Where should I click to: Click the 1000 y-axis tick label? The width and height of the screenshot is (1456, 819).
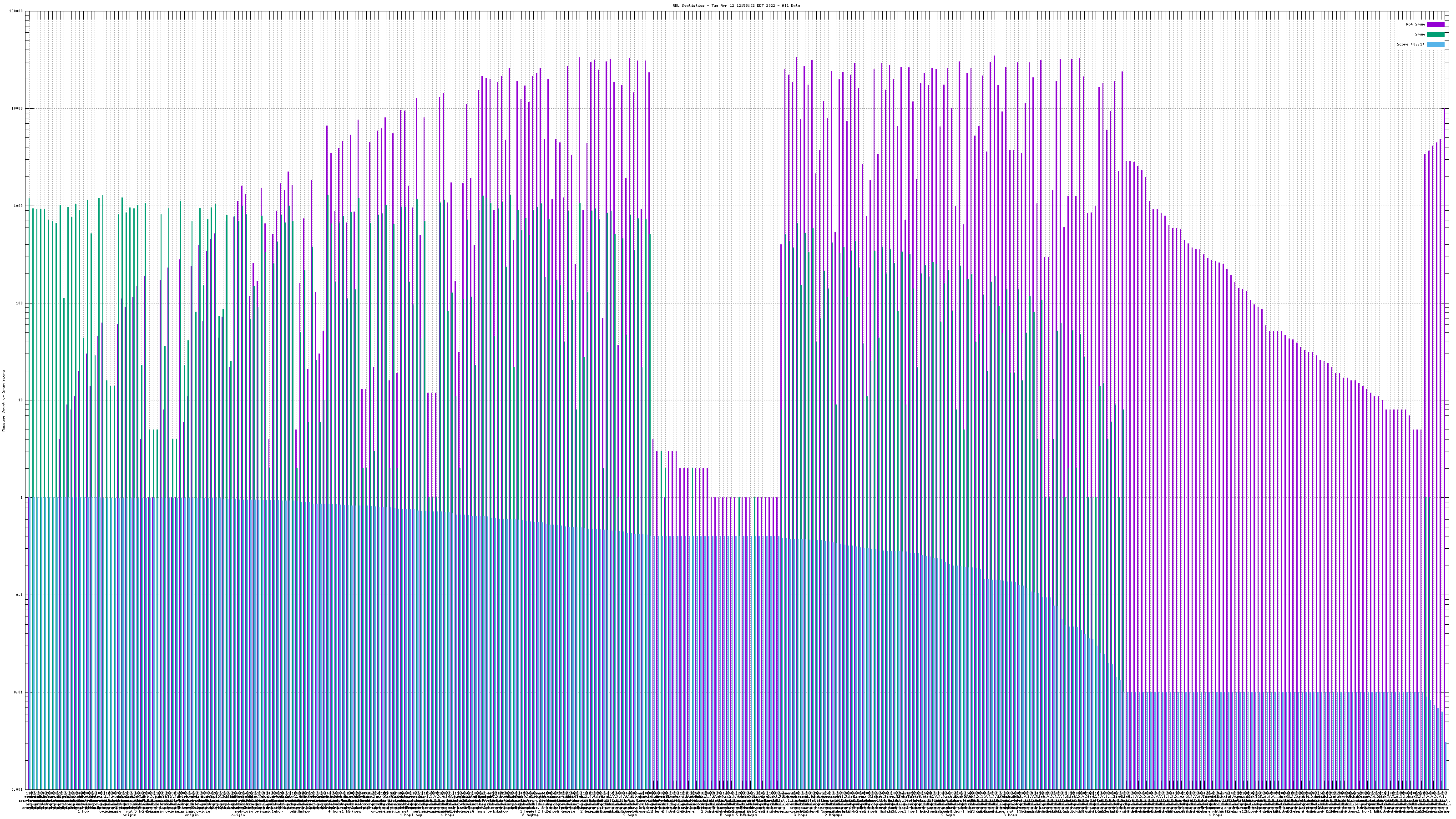pos(19,206)
